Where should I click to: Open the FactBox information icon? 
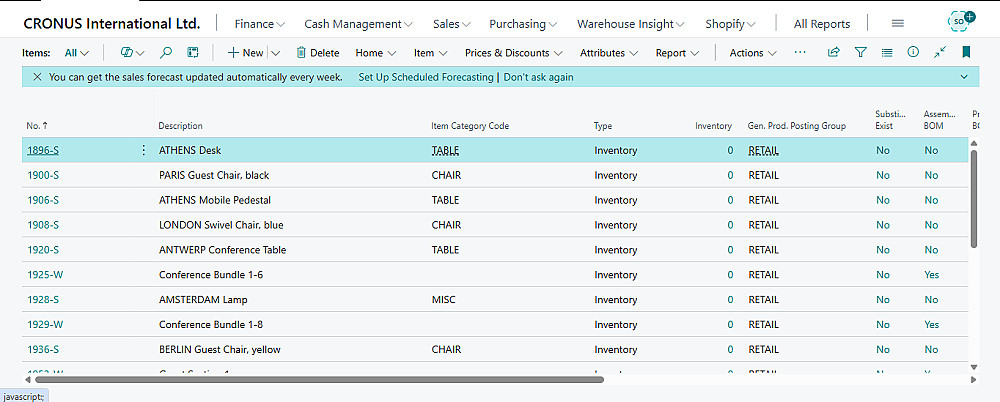pos(913,52)
